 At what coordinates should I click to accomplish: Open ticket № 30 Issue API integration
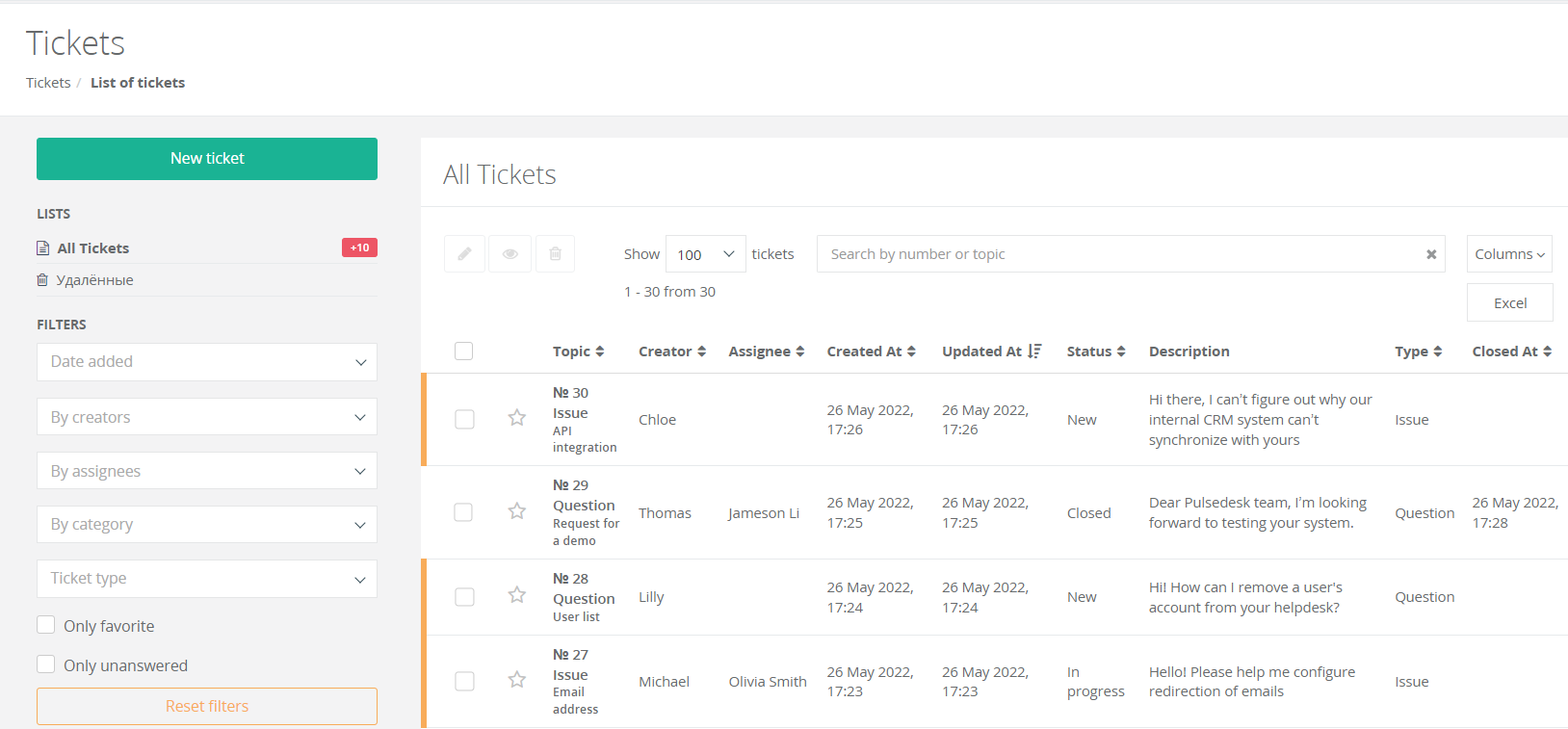(584, 420)
